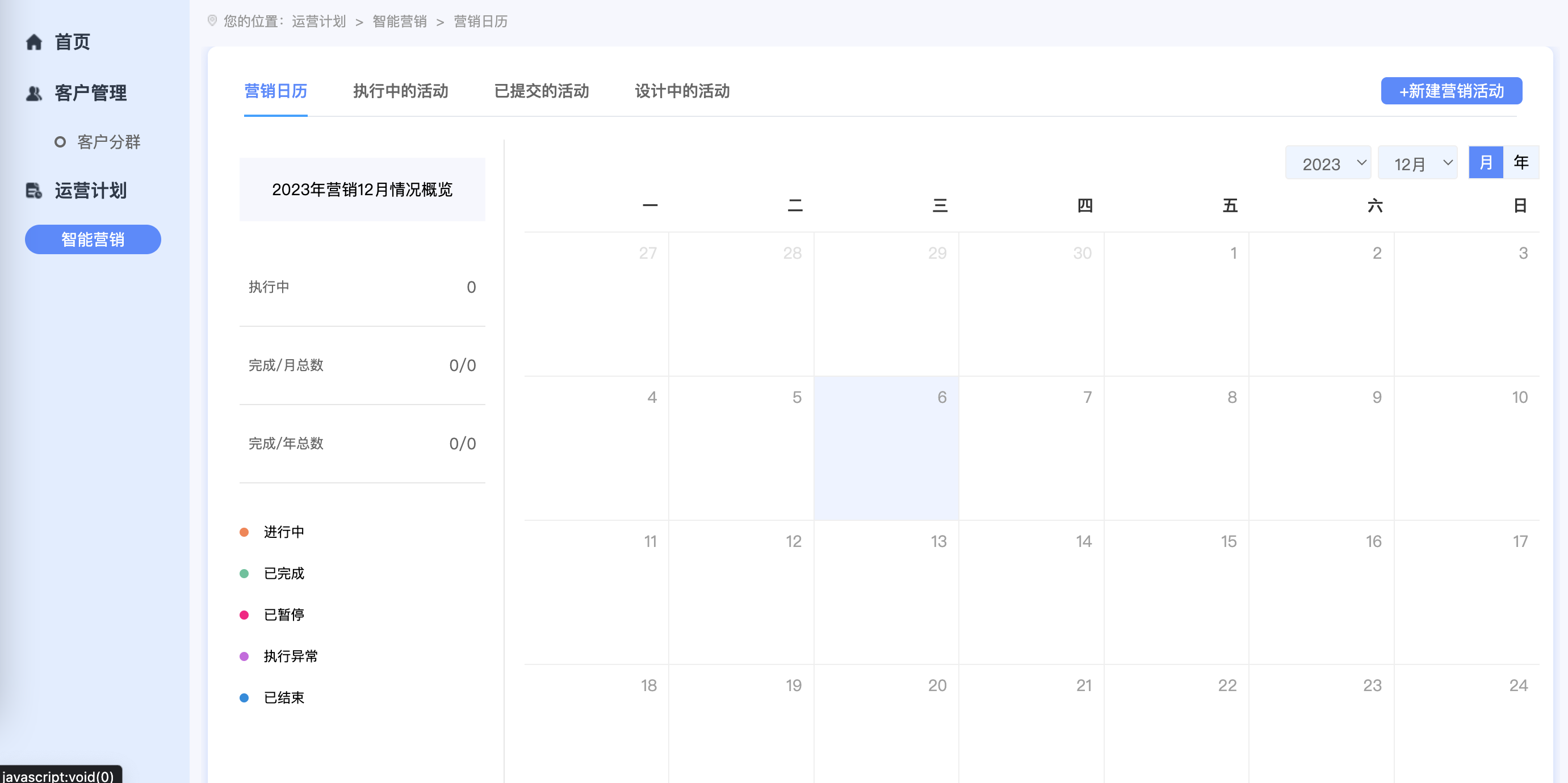
Task: Click the 执行异常 legend label
Action: click(x=291, y=656)
